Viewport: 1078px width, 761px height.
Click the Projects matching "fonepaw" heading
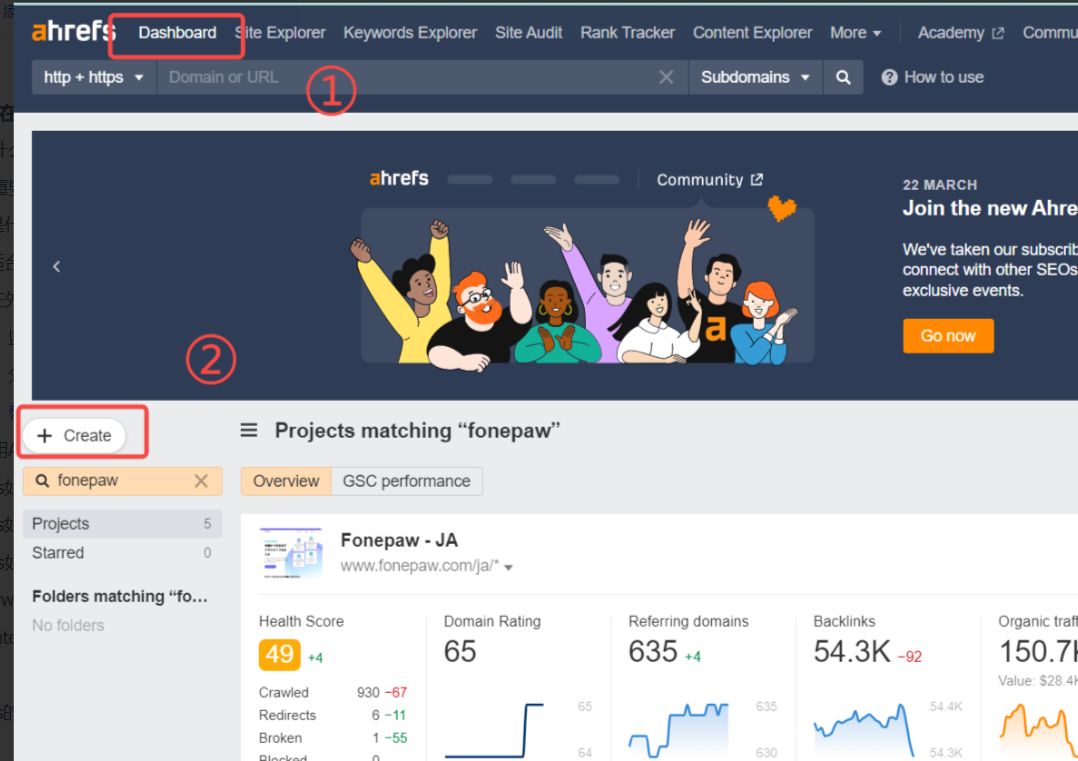(x=417, y=430)
